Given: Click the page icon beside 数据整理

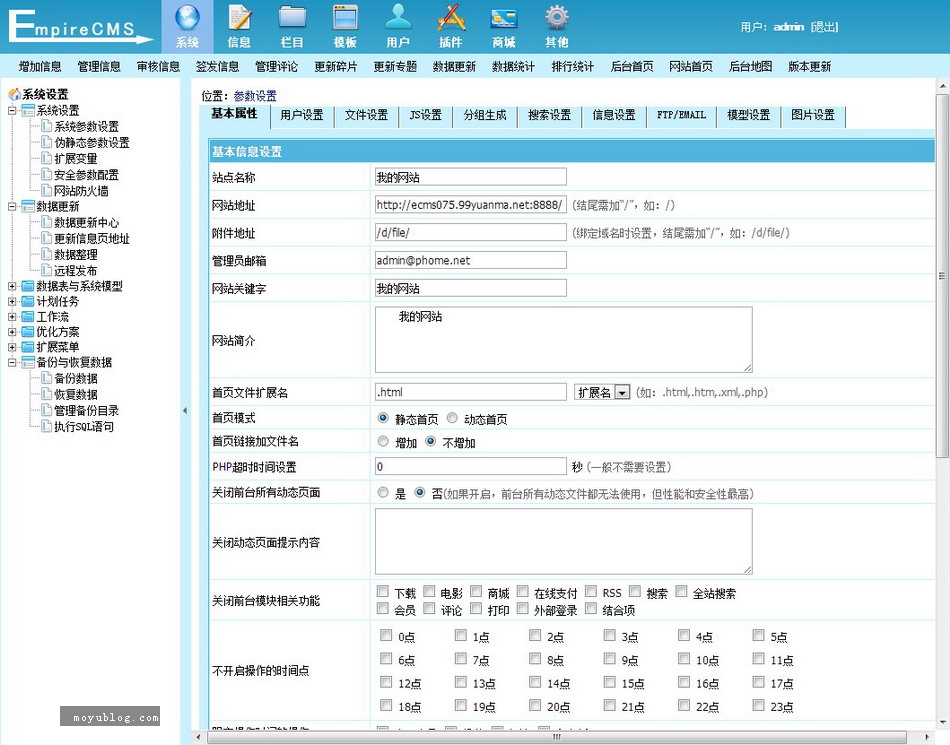Looking at the screenshot, I should pos(47,254).
